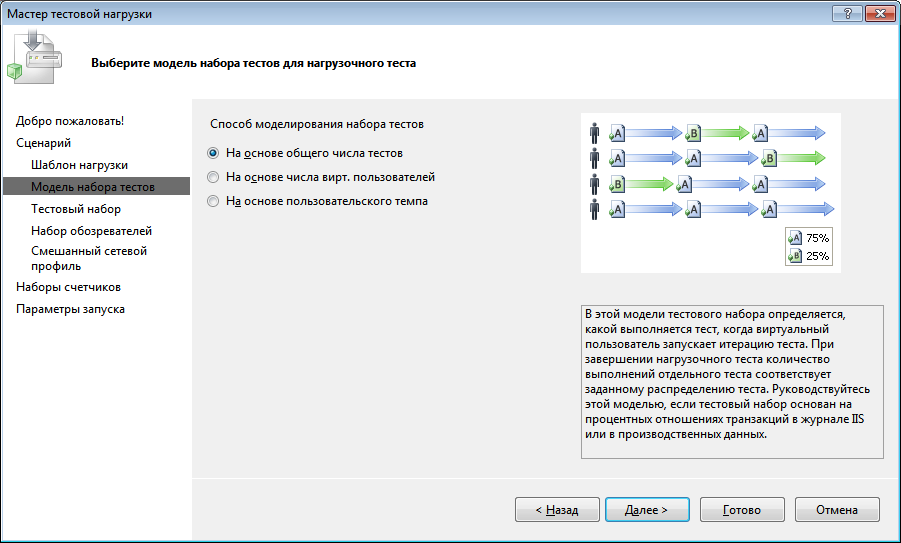
Task: Click the load test wizard header icon
Action: tap(34, 58)
